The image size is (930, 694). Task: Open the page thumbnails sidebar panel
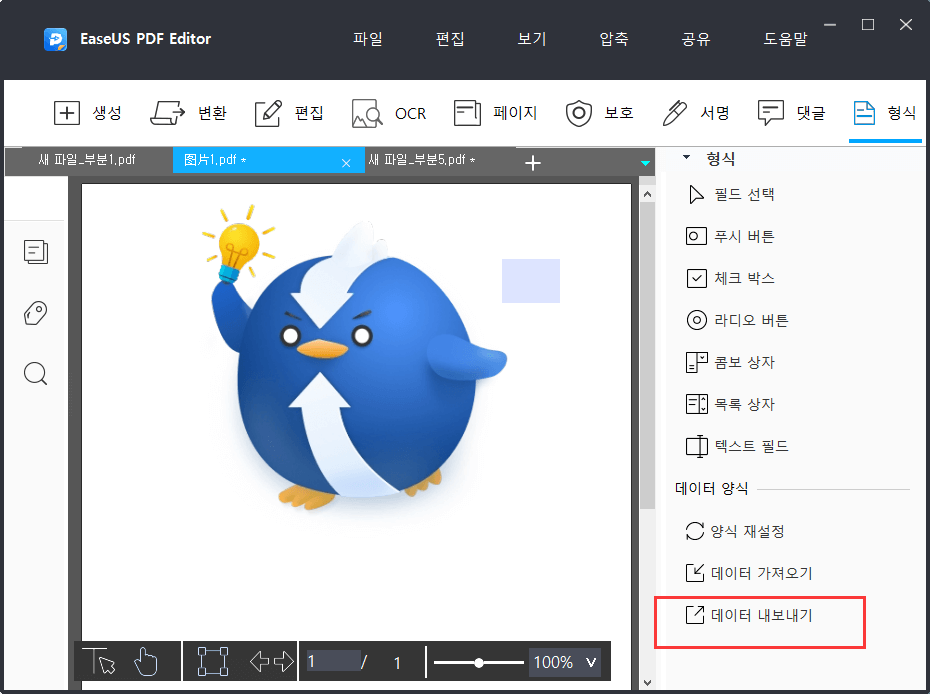click(35, 252)
